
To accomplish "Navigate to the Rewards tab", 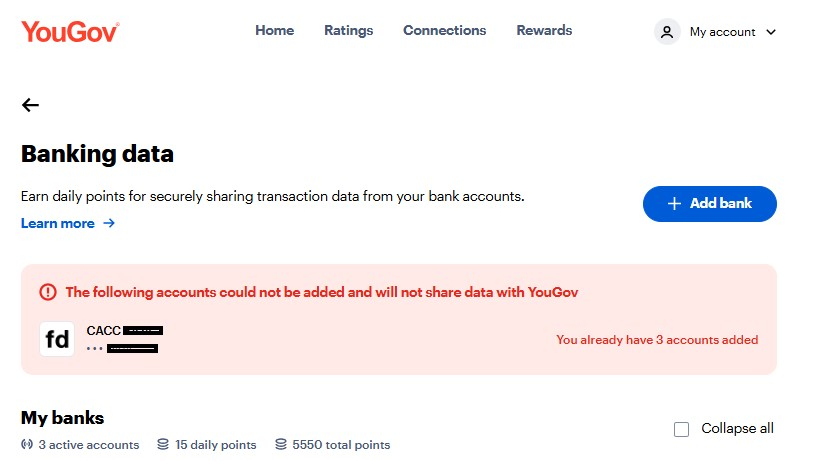I will click(x=544, y=30).
